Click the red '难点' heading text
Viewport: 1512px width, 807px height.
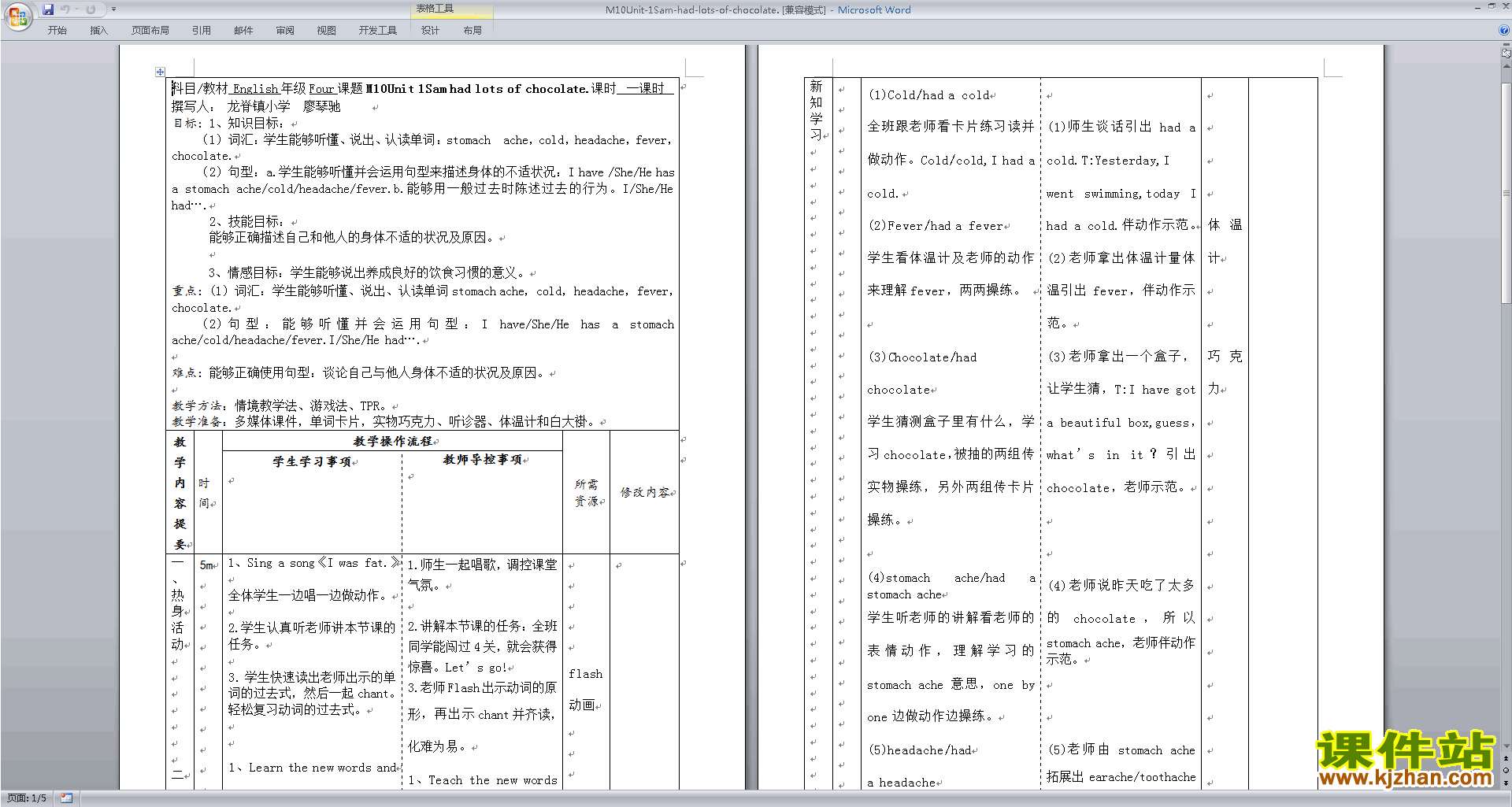point(185,373)
